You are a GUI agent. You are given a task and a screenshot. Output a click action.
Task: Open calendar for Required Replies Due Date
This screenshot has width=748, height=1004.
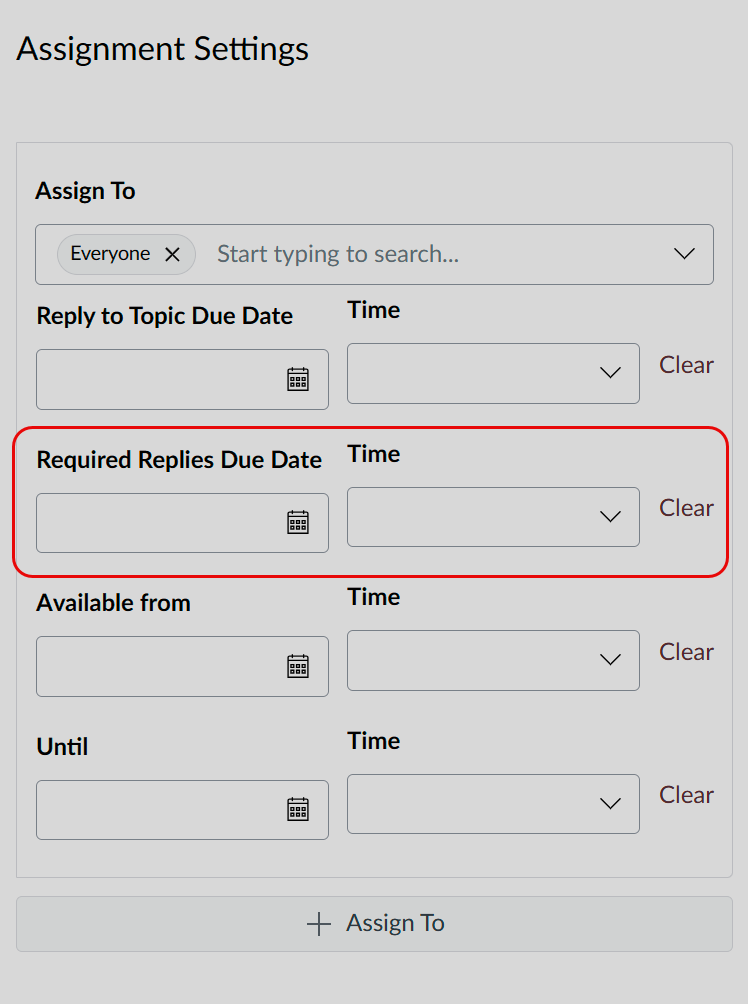pyautogui.click(x=298, y=522)
